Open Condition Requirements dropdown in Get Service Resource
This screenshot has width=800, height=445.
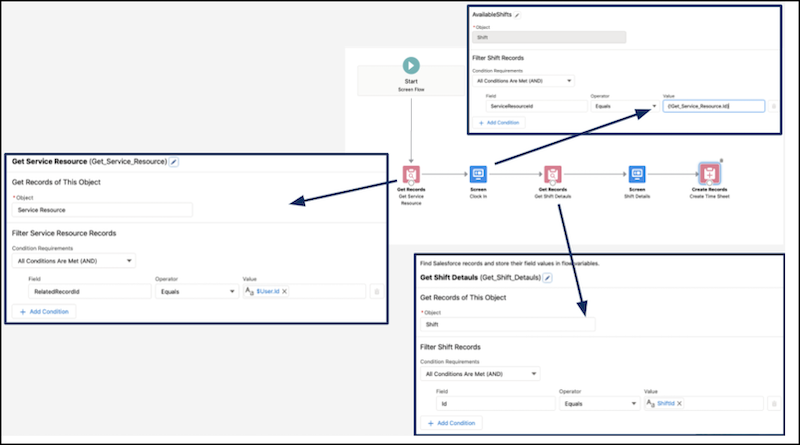(74, 261)
